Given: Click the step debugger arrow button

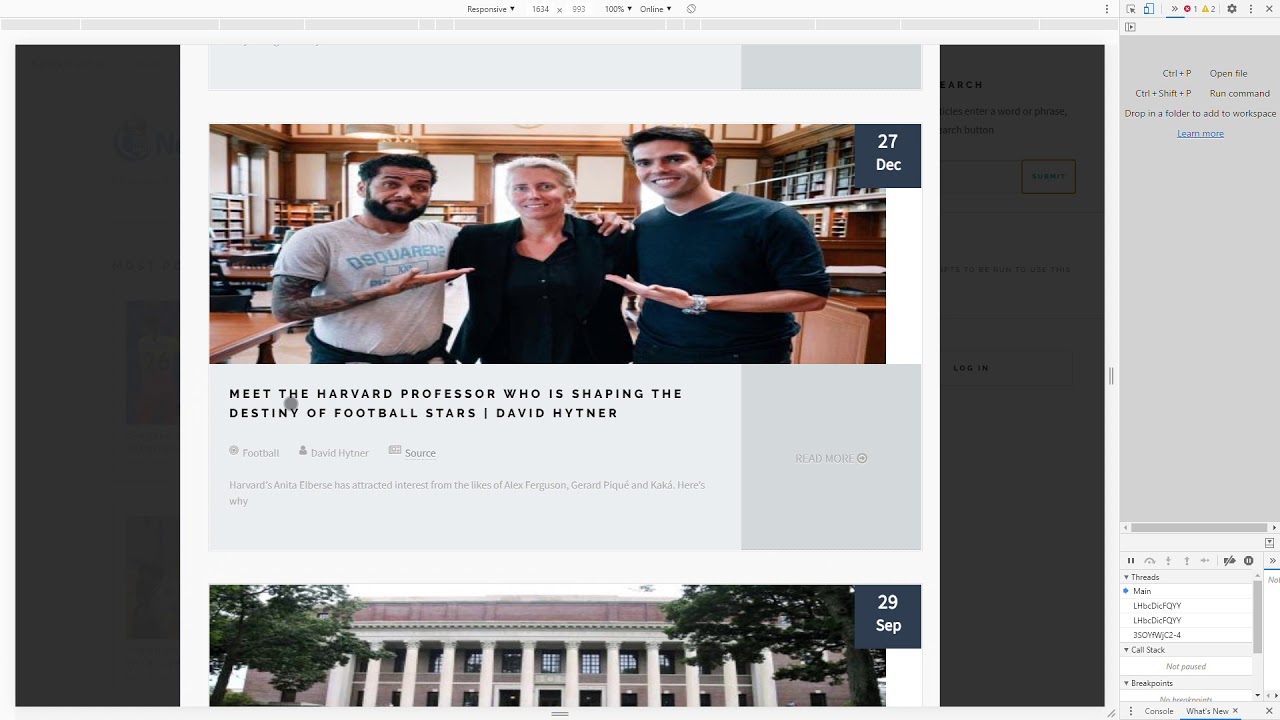Looking at the screenshot, I should tap(1206, 561).
